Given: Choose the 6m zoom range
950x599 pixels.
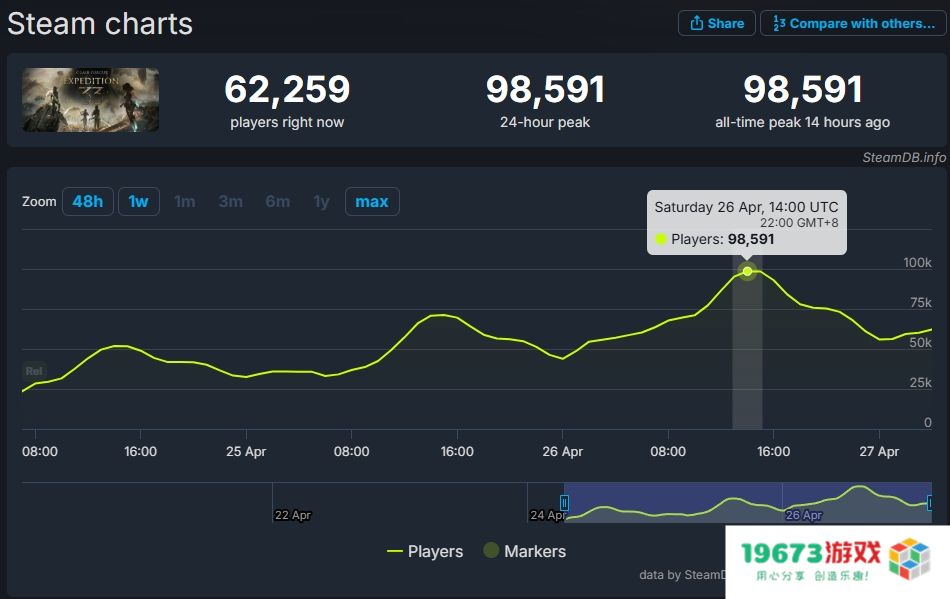Looking at the screenshot, I should (x=277, y=201).
